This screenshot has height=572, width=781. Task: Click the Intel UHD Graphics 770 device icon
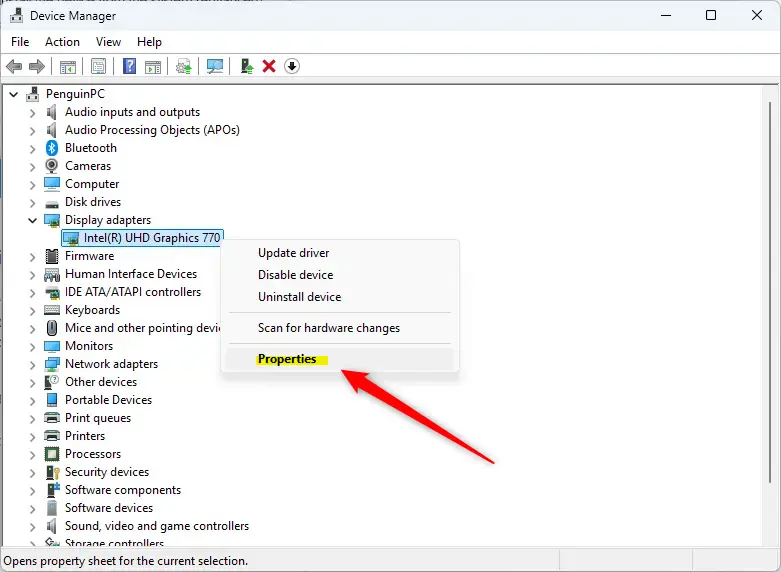click(x=71, y=238)
